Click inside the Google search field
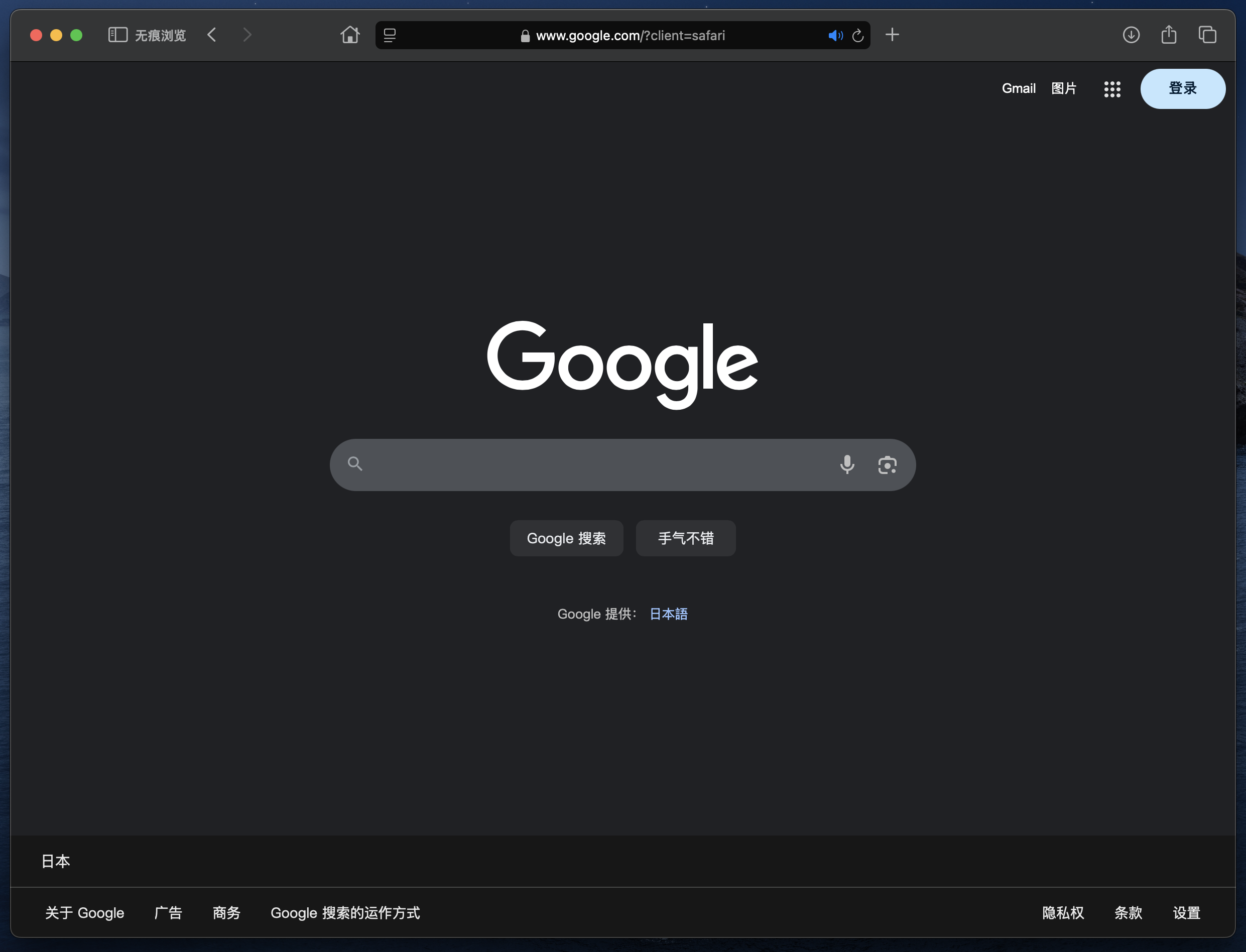Screen dimensions: 1246x952 point(595,464)
